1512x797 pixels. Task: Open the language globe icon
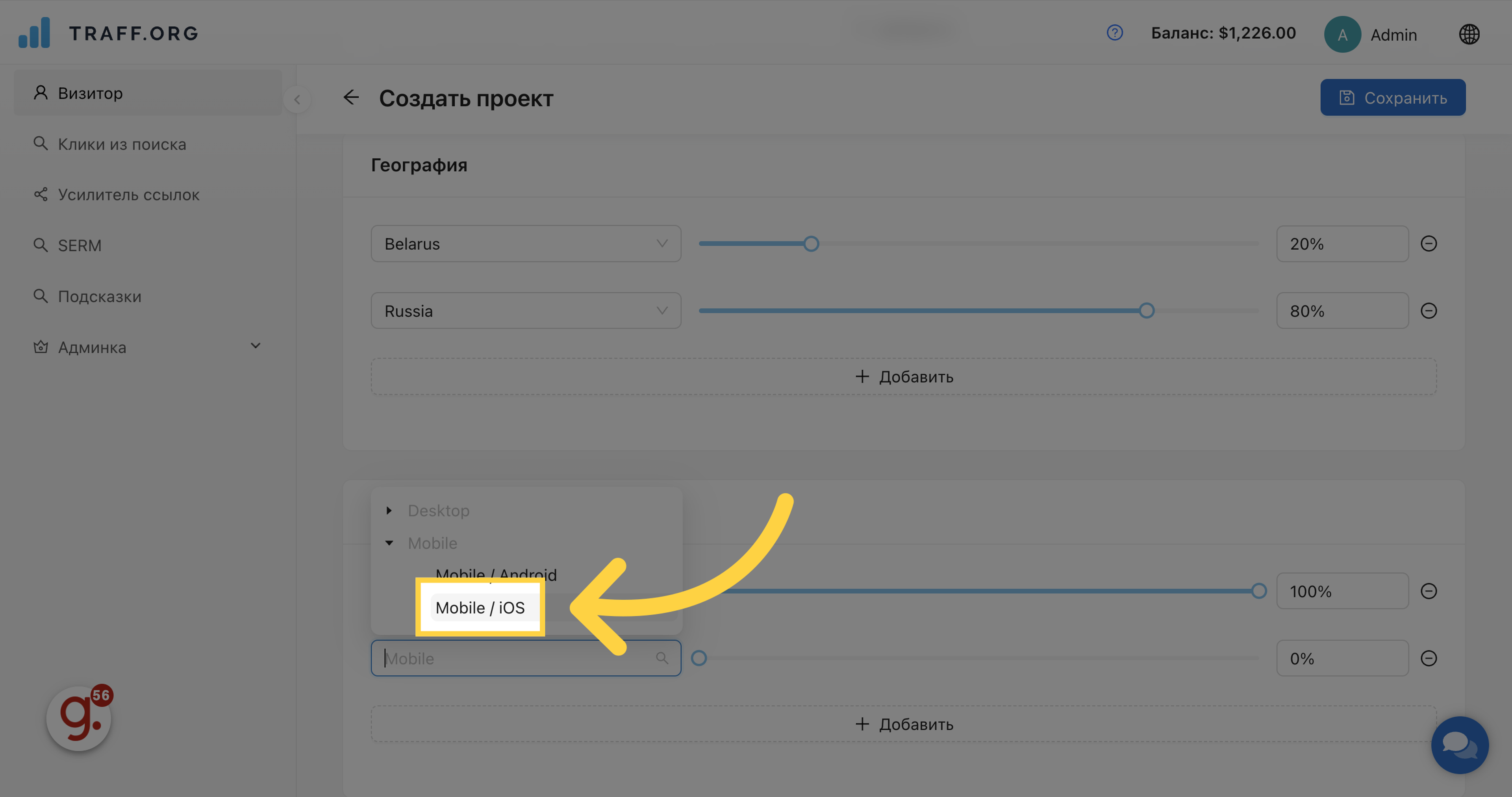click(1469, 34)
